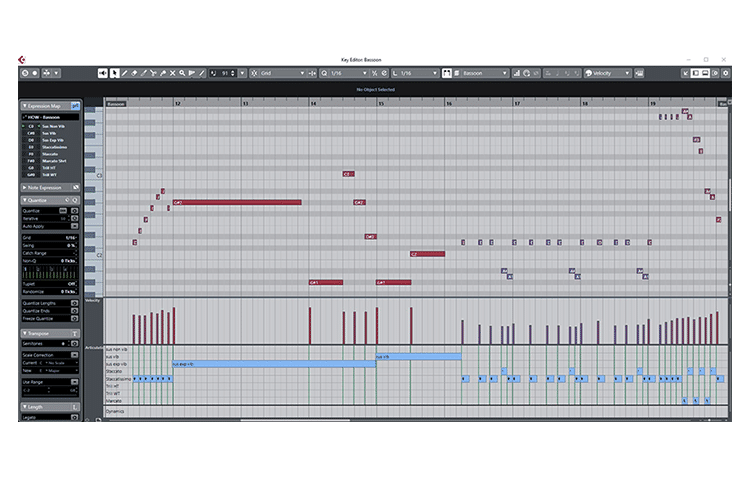Click the Edit VST Instrument keyboard icon
The width and height of the screenshot is (750, 478).
(640, 73)
